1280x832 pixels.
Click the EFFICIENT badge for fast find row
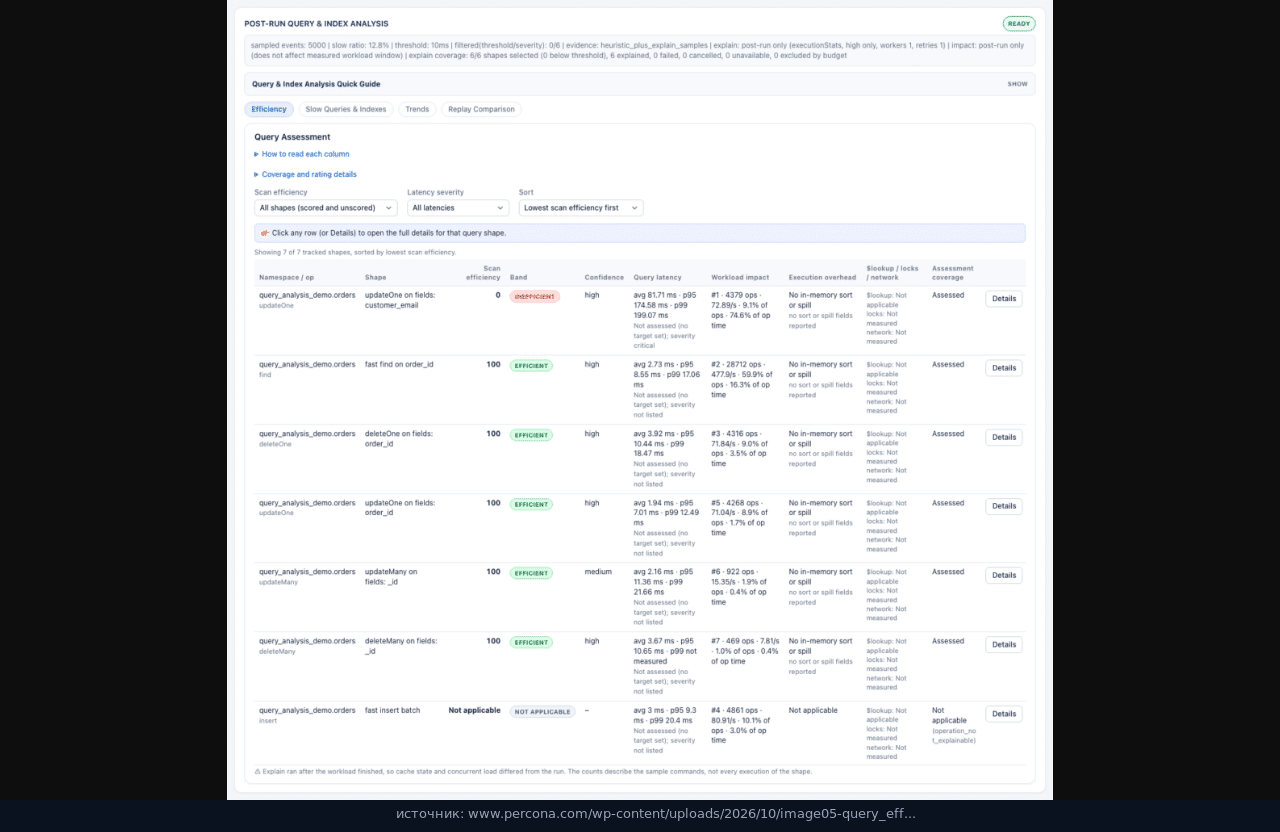click(x=531, y=366)
